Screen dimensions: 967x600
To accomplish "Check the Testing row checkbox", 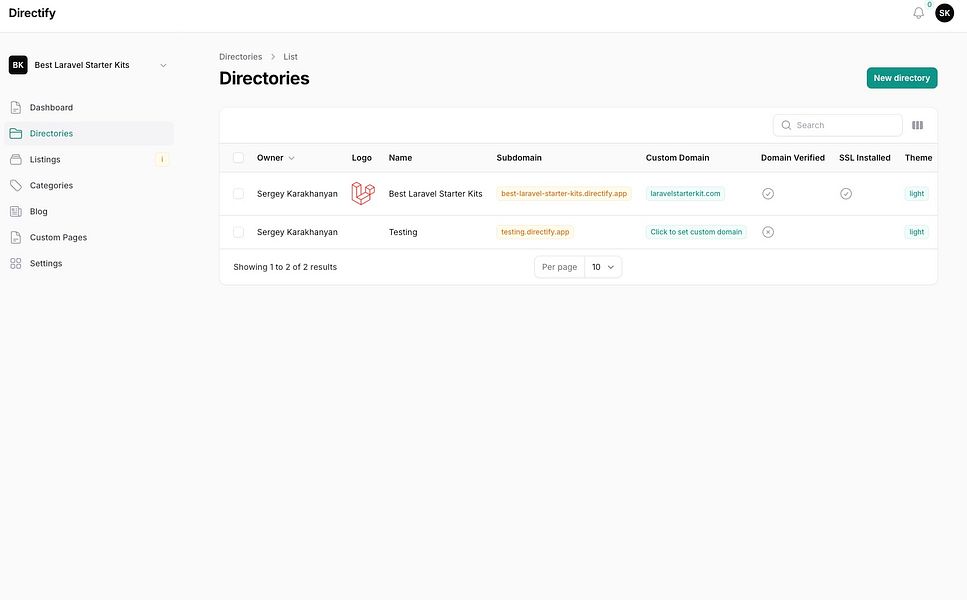I will (x=236, y=229).
